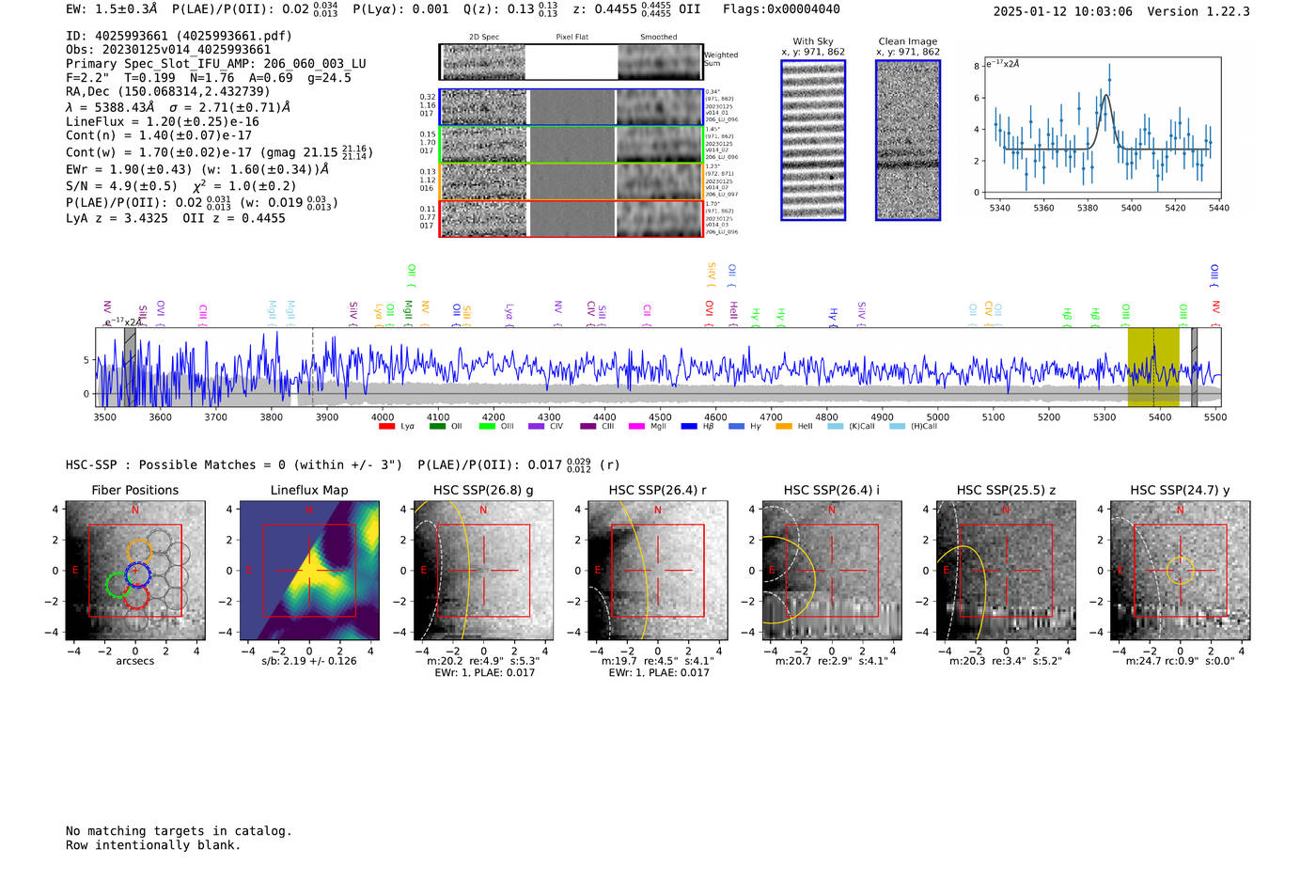Click the Clean Image 2D cutout

tap(908, 140)
